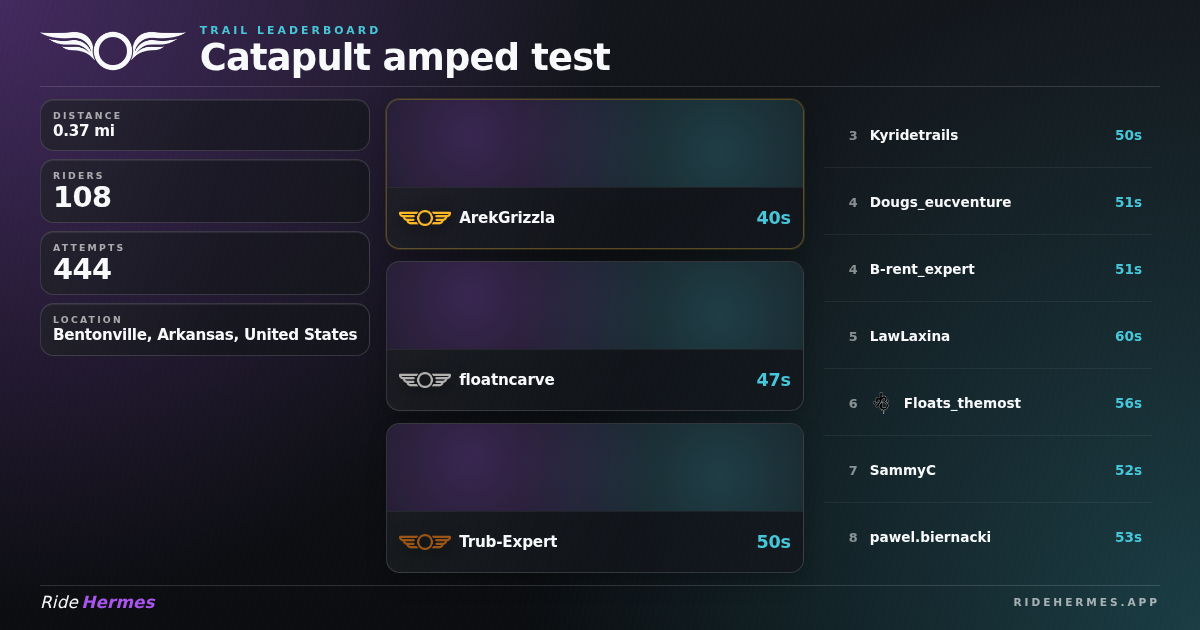This screenshot has height=630, width=1200.
Task: Click the silver wing badge beside floatncarve
Action: 425,380
